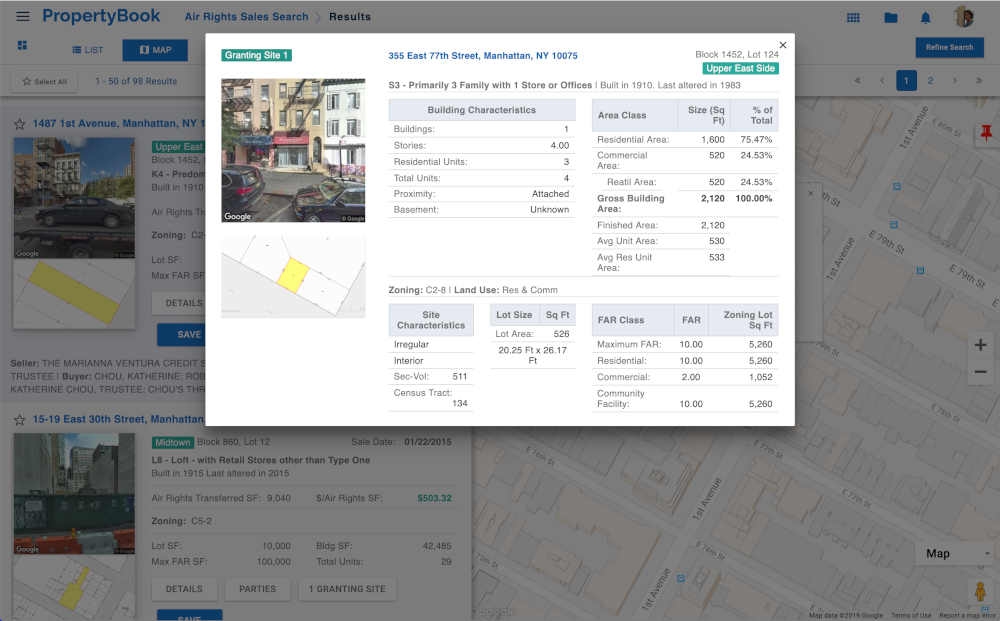Switch to MAP view tab
The image size is (1000, 621).
tap(155, 50)
